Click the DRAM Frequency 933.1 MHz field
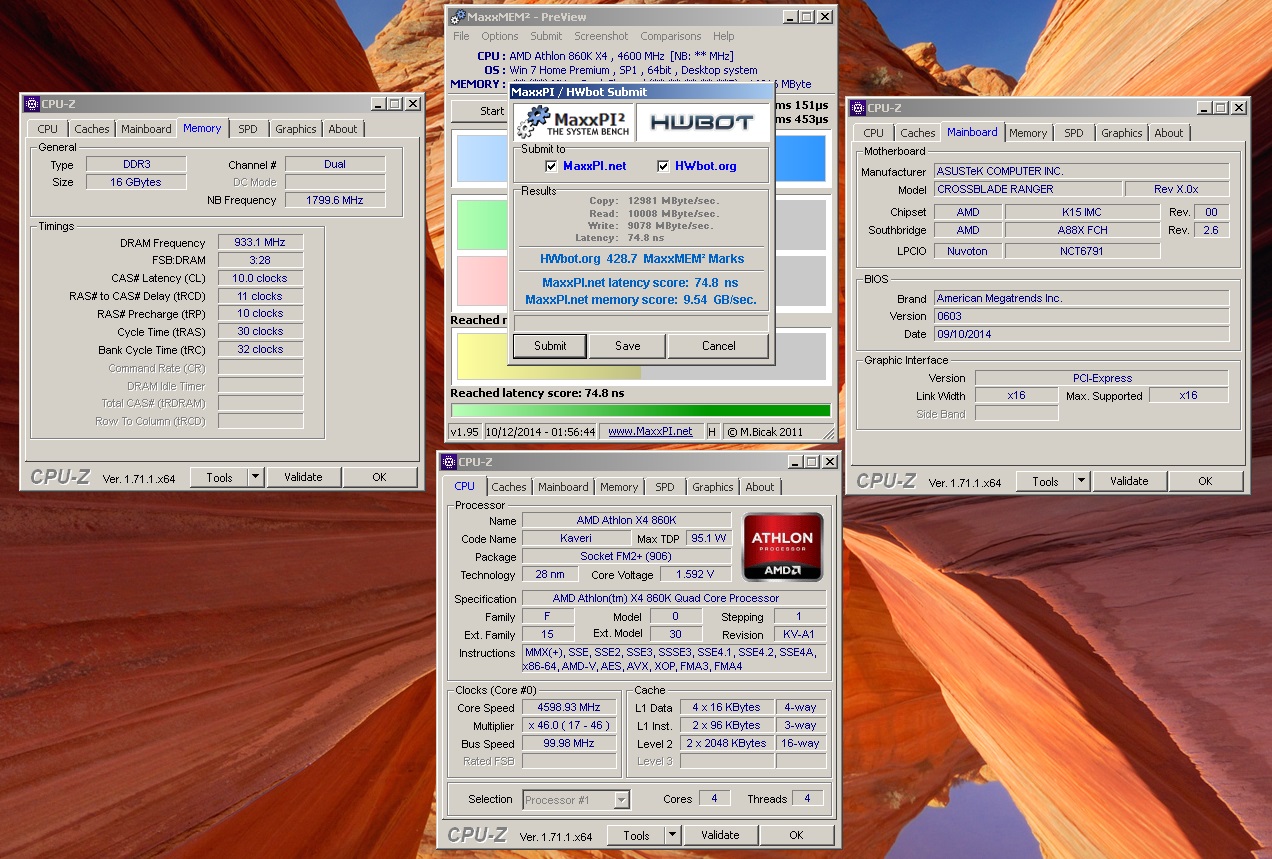Screen dimensions: 1272x859 260,243
